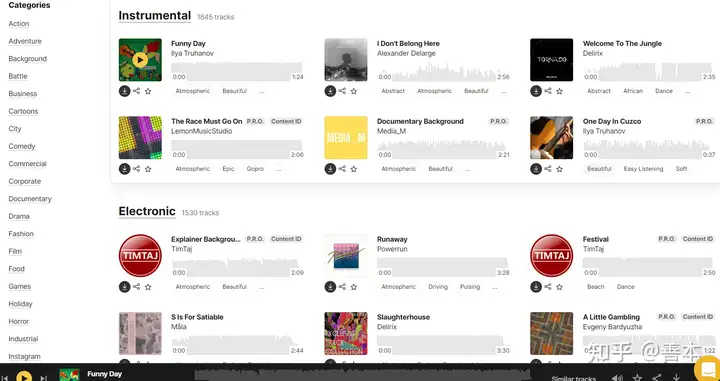
Task: Download The Race Must Go On track
Action: point(124,169)
